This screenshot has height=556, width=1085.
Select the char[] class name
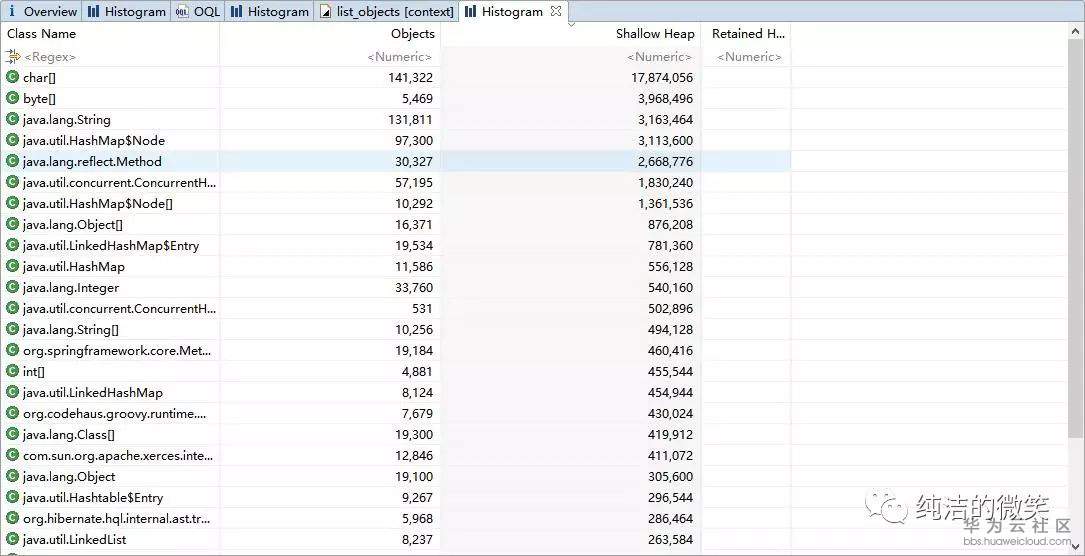tap(39, 77)
